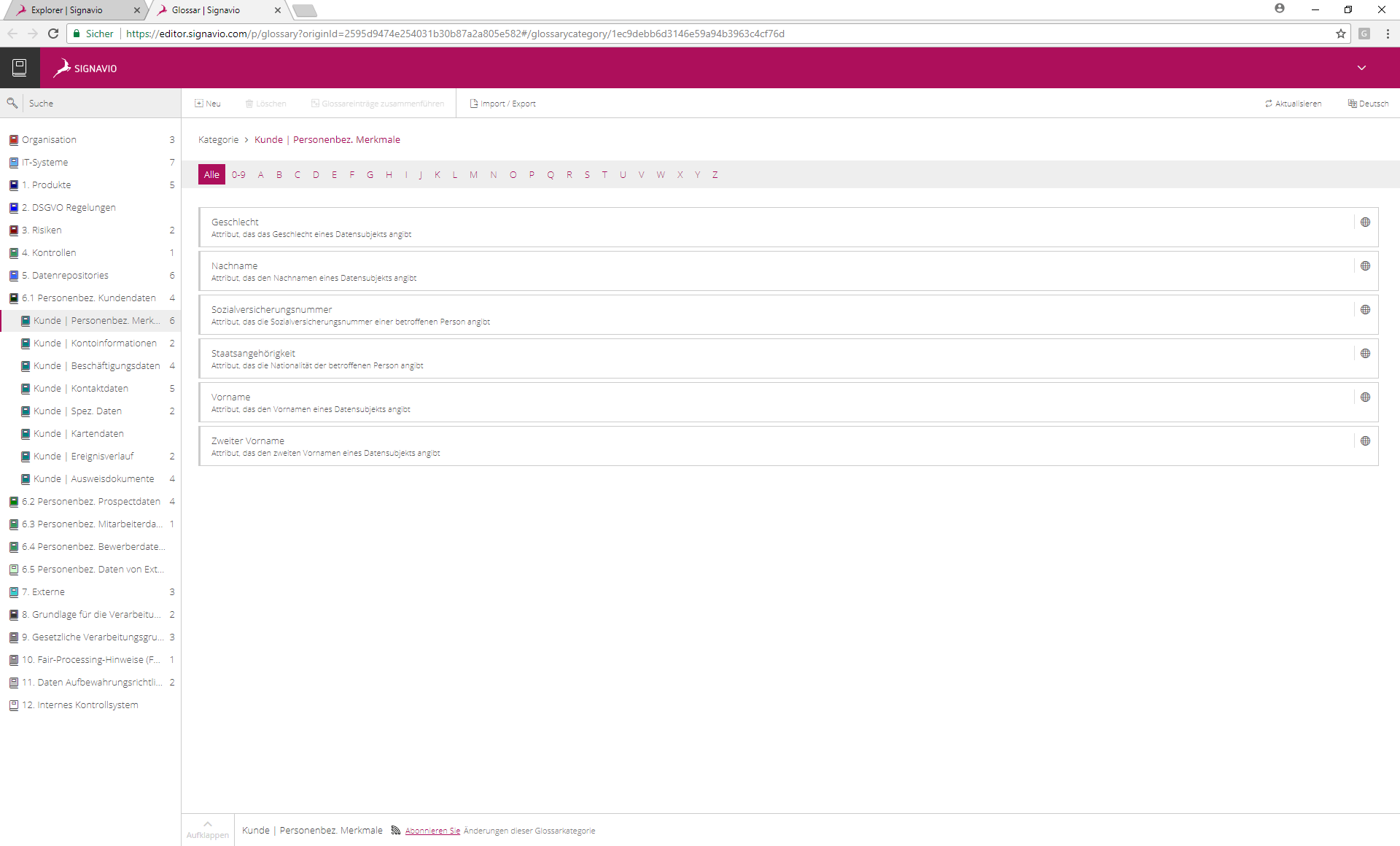This screenshot has height=846, width=1400.
Task: Click the RSS feed icon in footer
Action: coord(396,830)
